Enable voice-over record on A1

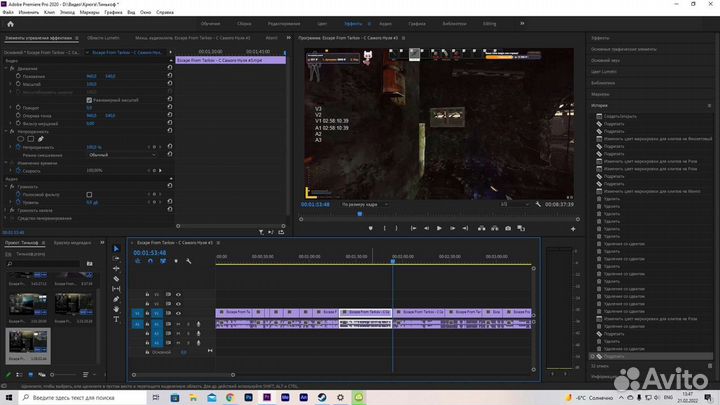tap(198, 324)
